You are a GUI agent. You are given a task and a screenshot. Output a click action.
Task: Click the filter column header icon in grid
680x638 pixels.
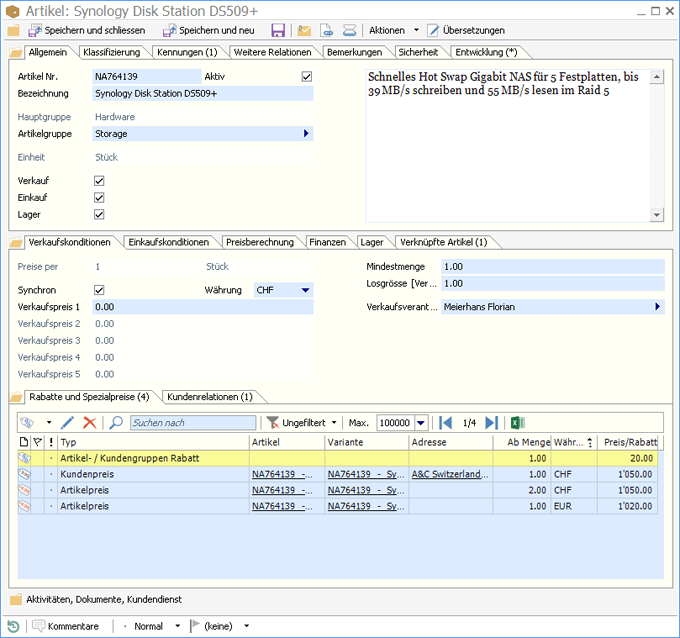coord(38,442)
